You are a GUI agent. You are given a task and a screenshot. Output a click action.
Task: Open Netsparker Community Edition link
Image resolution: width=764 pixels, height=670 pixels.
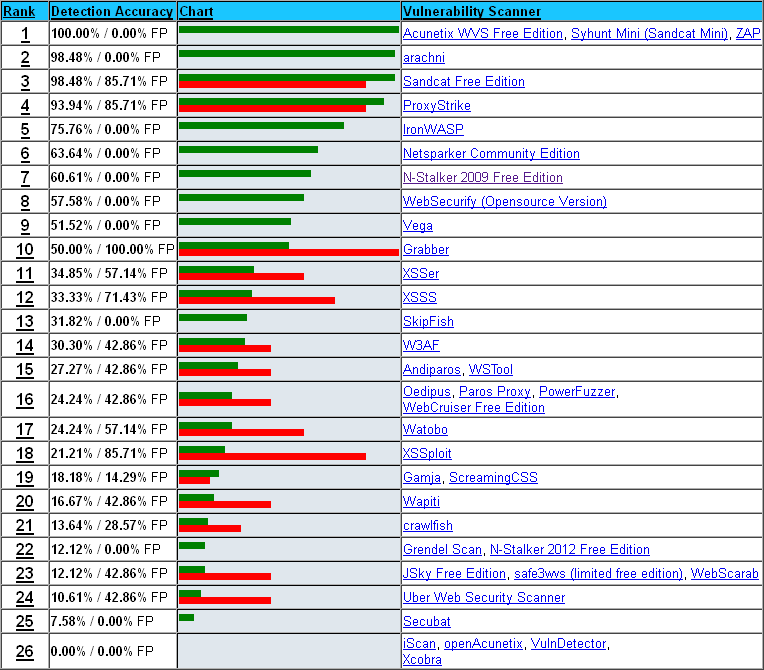coord(491,153)
